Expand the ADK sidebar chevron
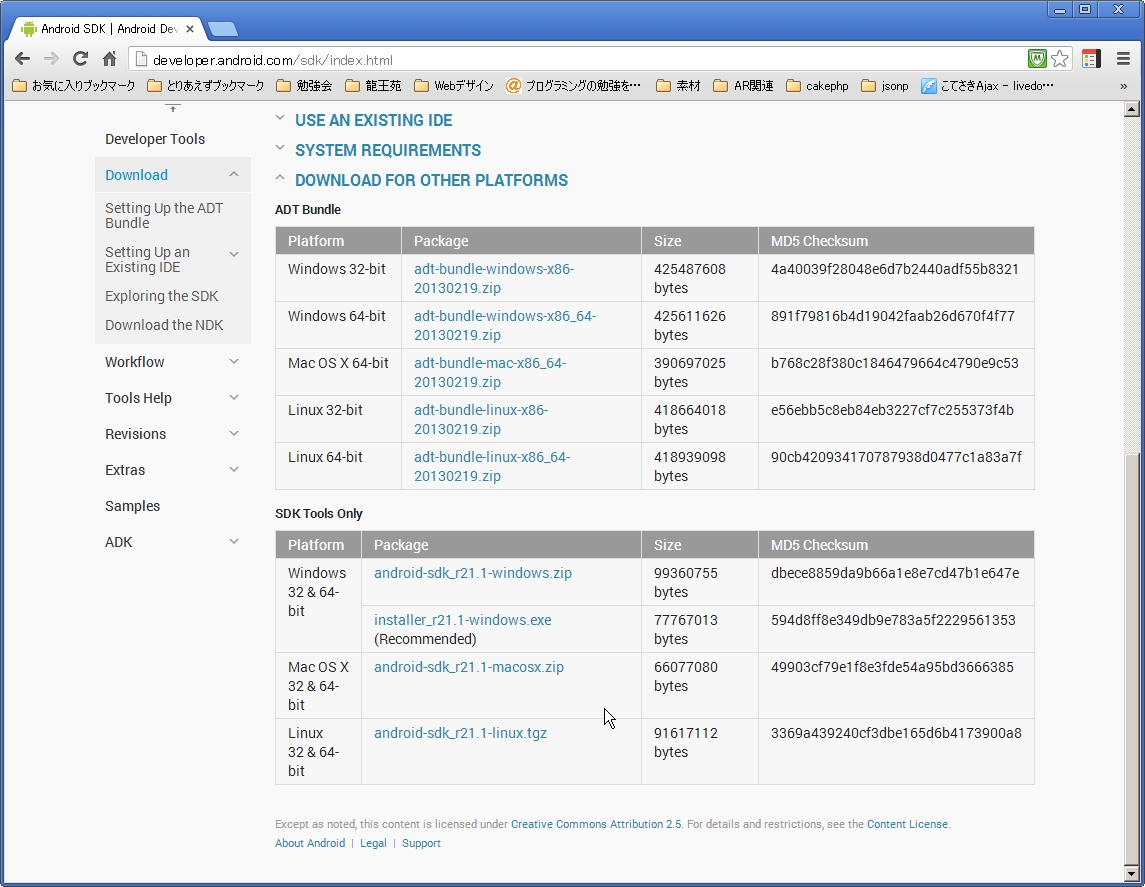Viewport: 1145px width, 887px height. click(x=234, y=541)
